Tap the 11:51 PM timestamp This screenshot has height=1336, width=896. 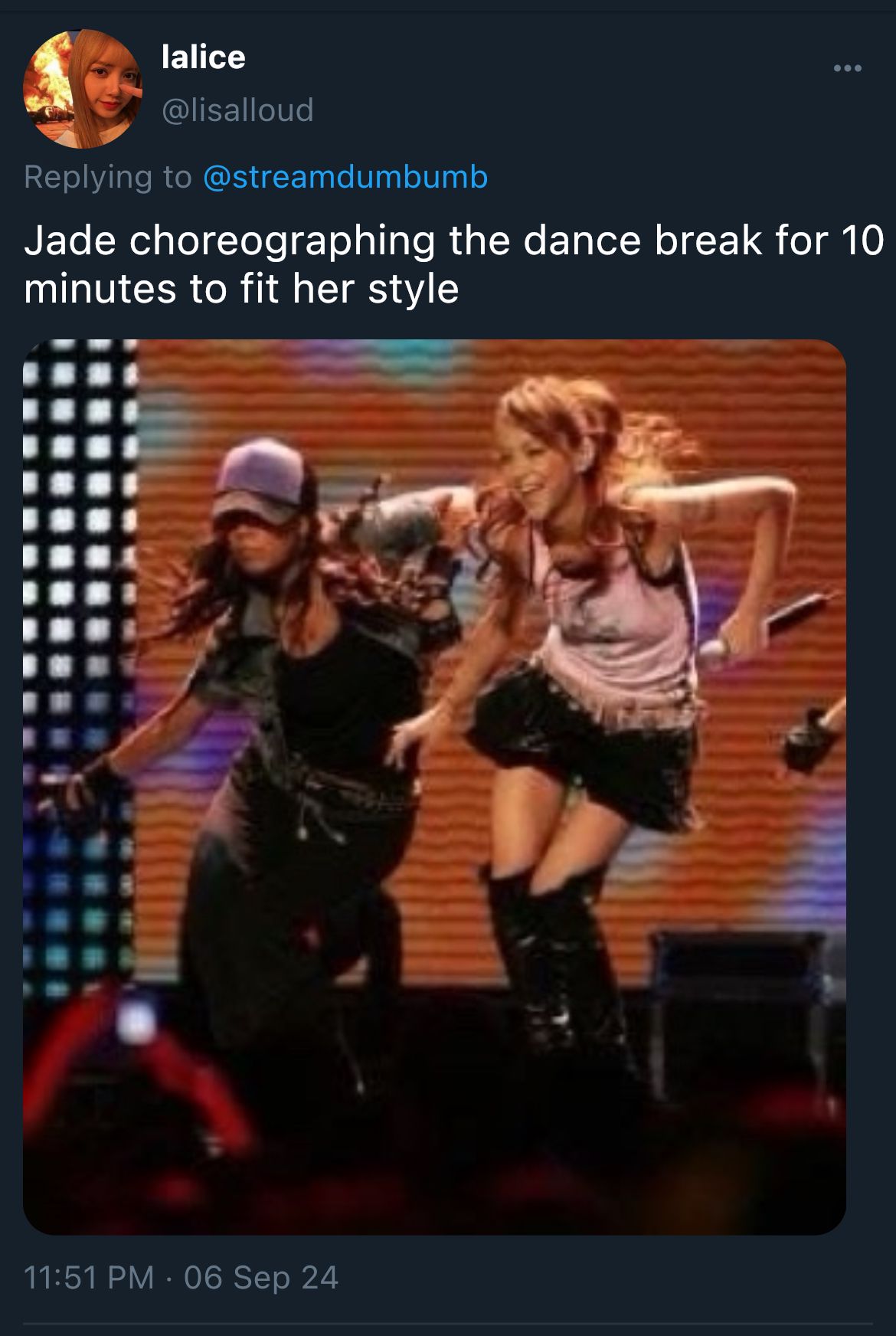(x=89, y=1277)
